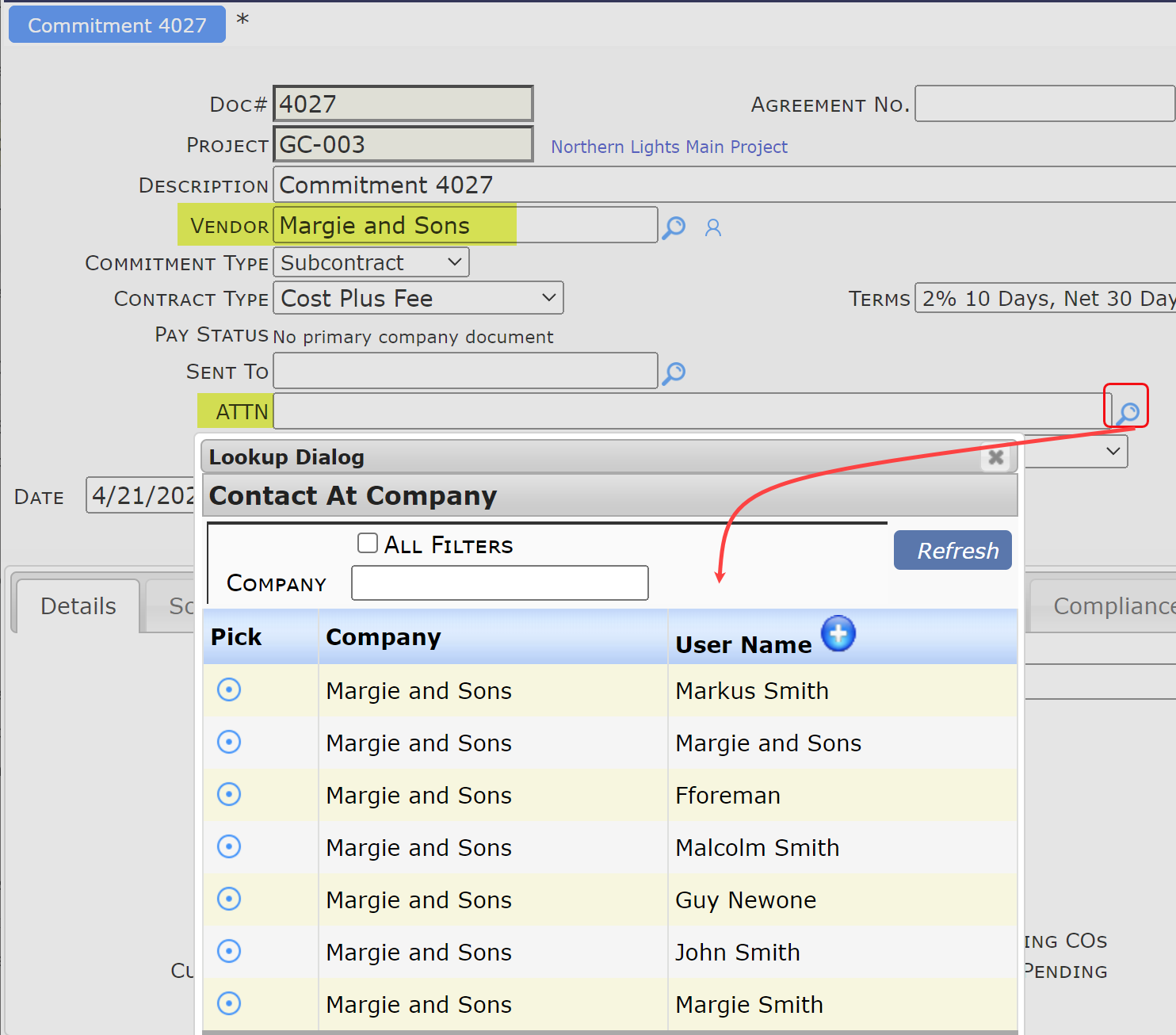Select the Commitment 4027 document tab
Image resolution: width=1176 pixels, height=1035 pixels.
(117, 25)
